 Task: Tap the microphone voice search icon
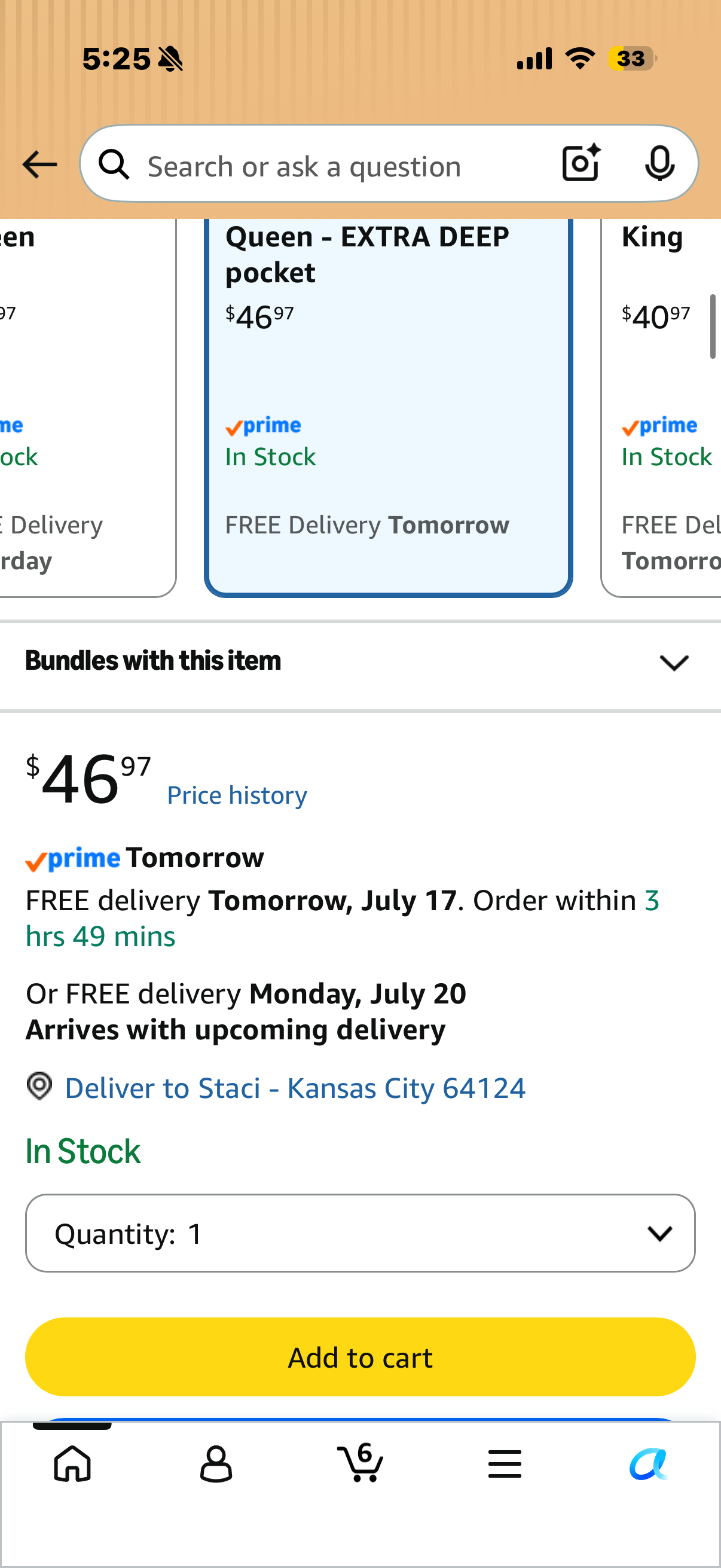pos(659,164)
